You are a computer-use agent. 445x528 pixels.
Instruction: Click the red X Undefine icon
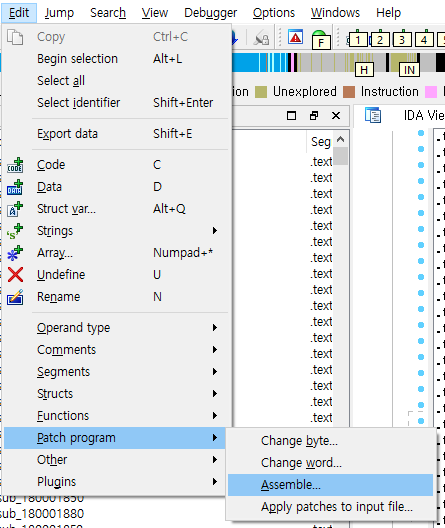pyautogui.click(x=15, y=275)
